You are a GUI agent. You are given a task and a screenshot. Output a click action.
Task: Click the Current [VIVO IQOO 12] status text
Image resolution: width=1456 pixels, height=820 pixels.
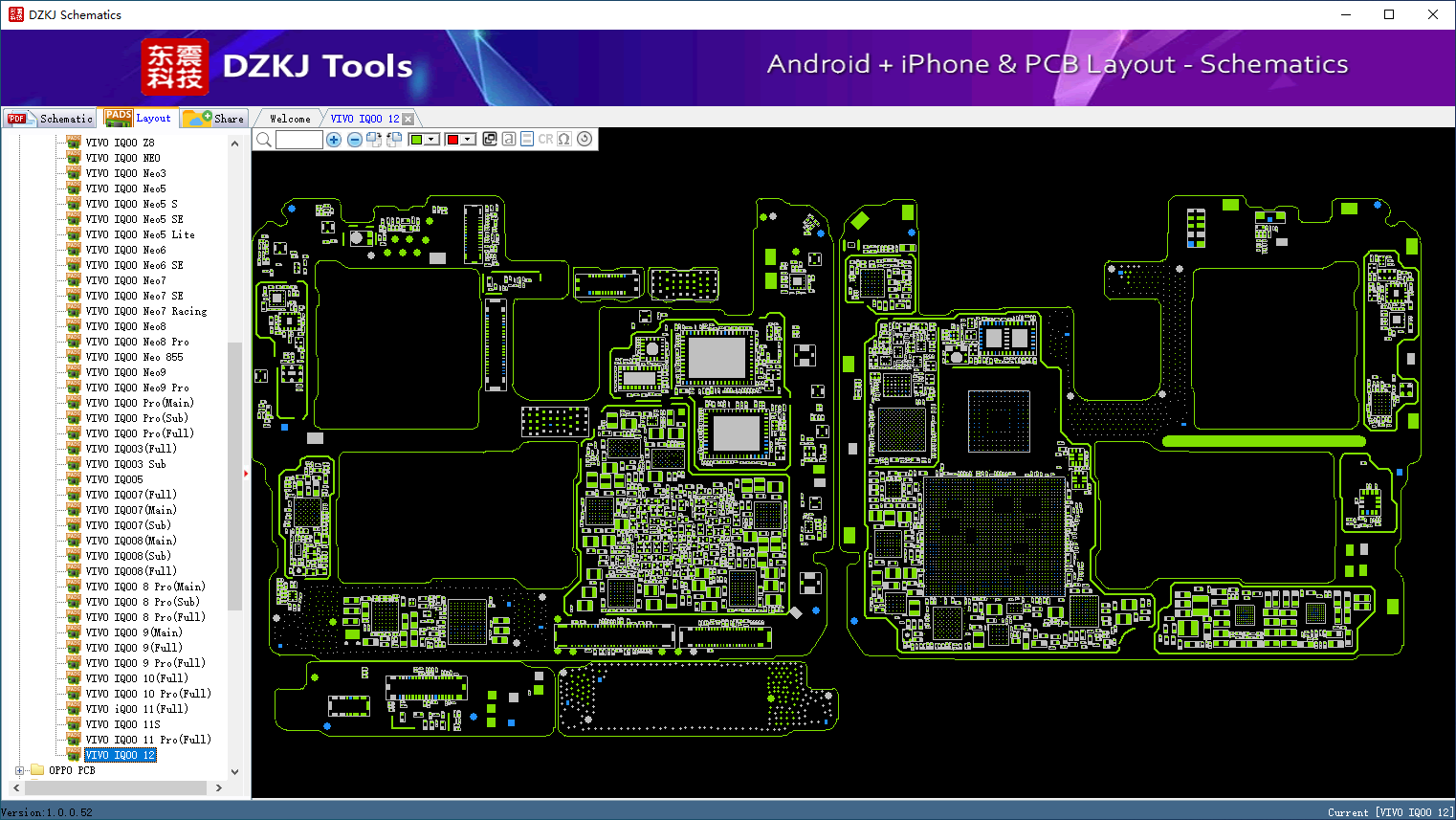[x=1390, y=812]
